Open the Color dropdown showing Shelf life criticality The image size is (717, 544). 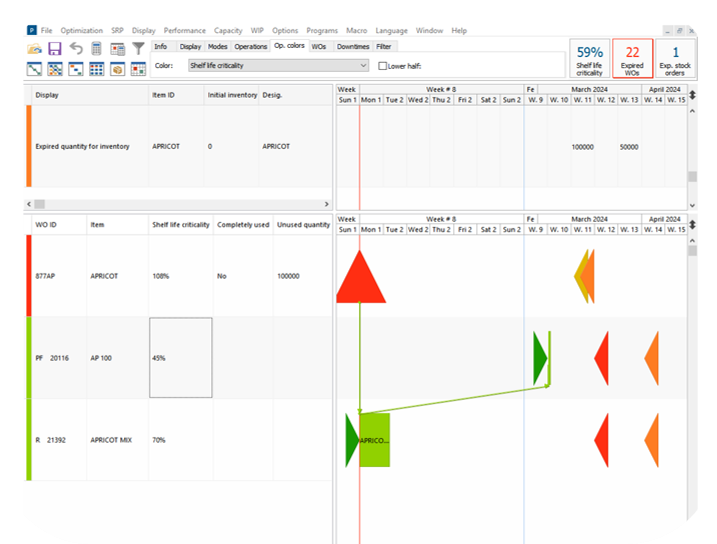pyautogui.click(x=277, y=66)
